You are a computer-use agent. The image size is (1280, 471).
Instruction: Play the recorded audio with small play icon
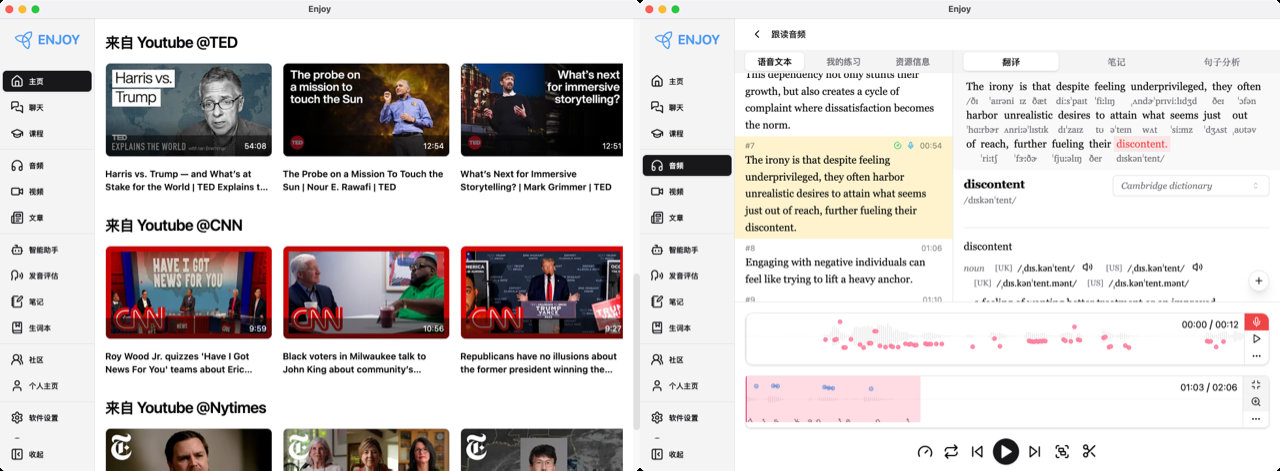point(1257,340)
